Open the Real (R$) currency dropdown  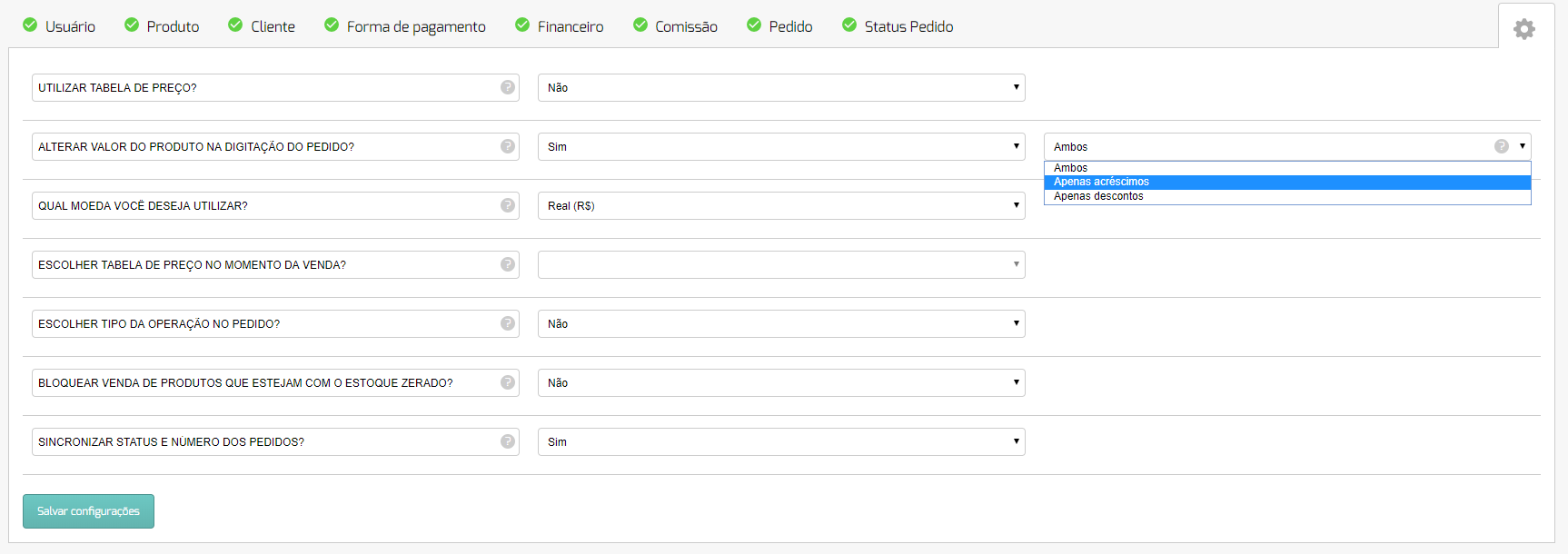781,205
